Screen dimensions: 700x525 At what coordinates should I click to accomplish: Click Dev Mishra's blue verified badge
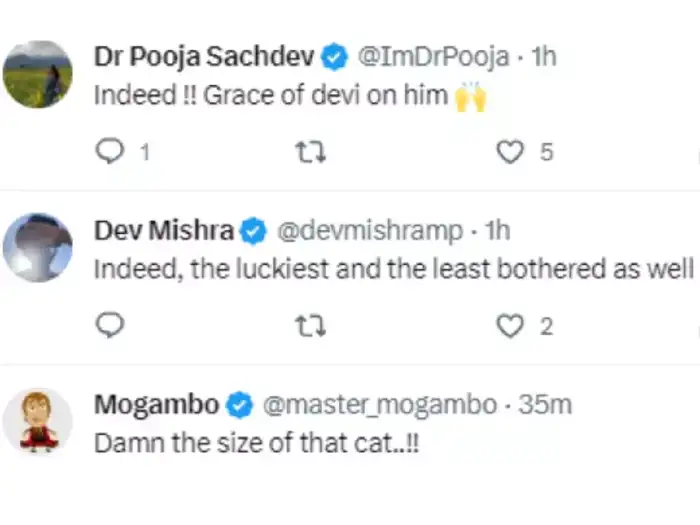[x=253, y=231]
